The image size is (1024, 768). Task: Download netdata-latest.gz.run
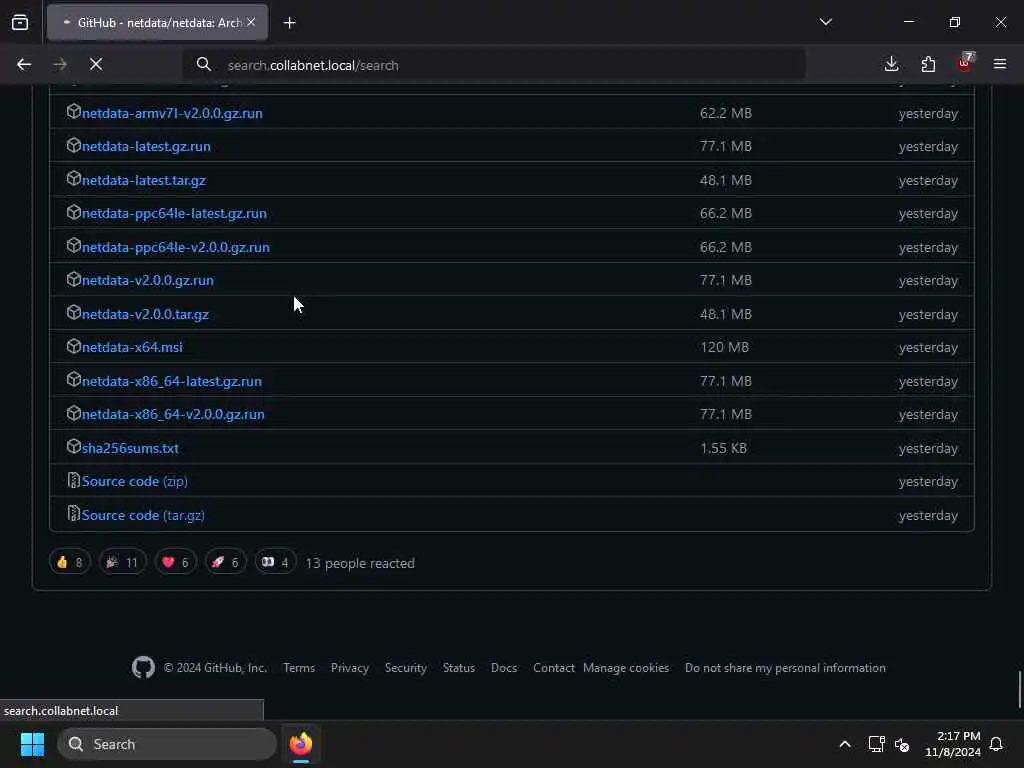click(x=146, y=146)
